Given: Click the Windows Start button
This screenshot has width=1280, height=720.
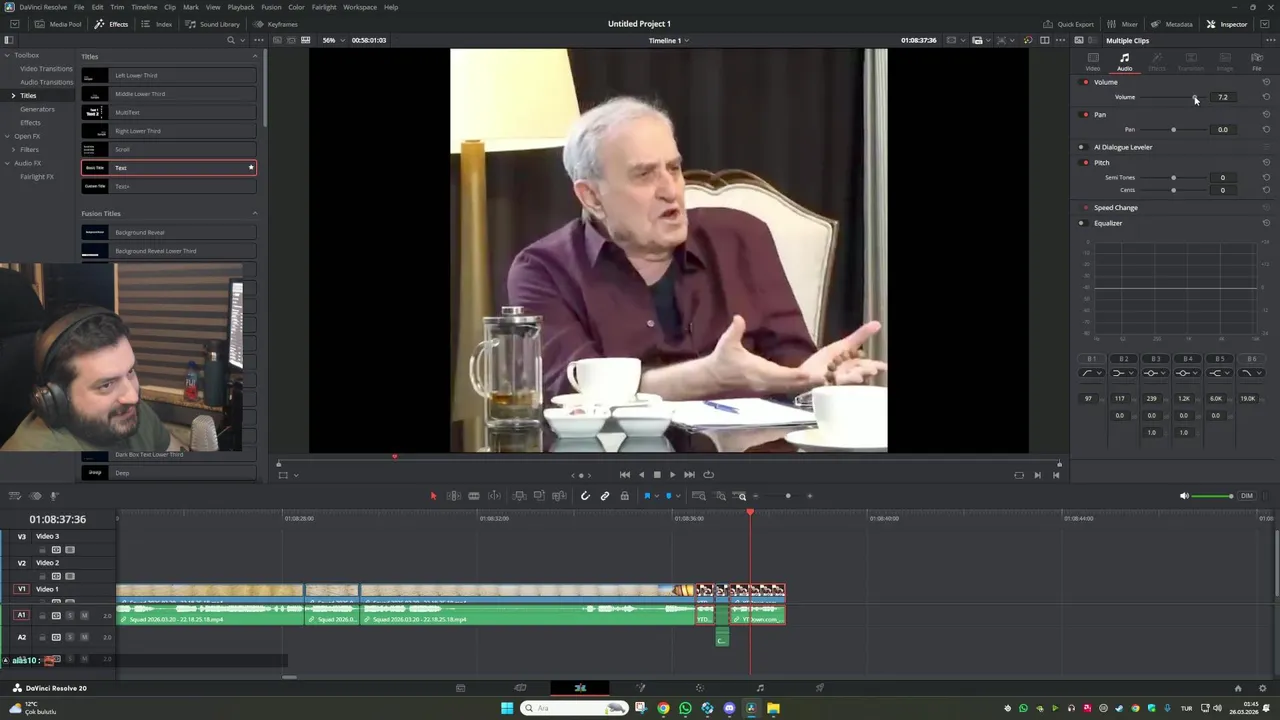Looking at the screenshot, I should pyautogui.click(x=507, y=708).
